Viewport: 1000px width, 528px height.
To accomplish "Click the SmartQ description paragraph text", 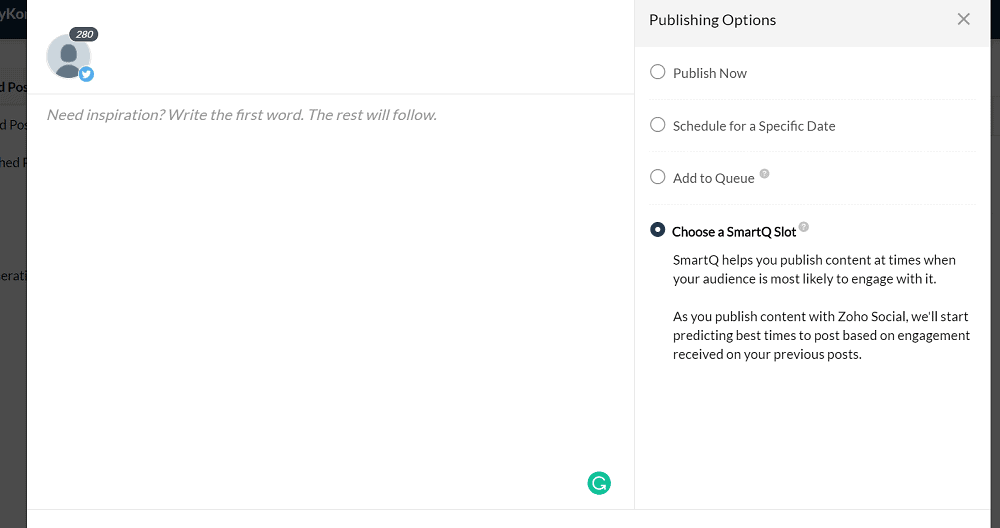I will coord(821,307).
